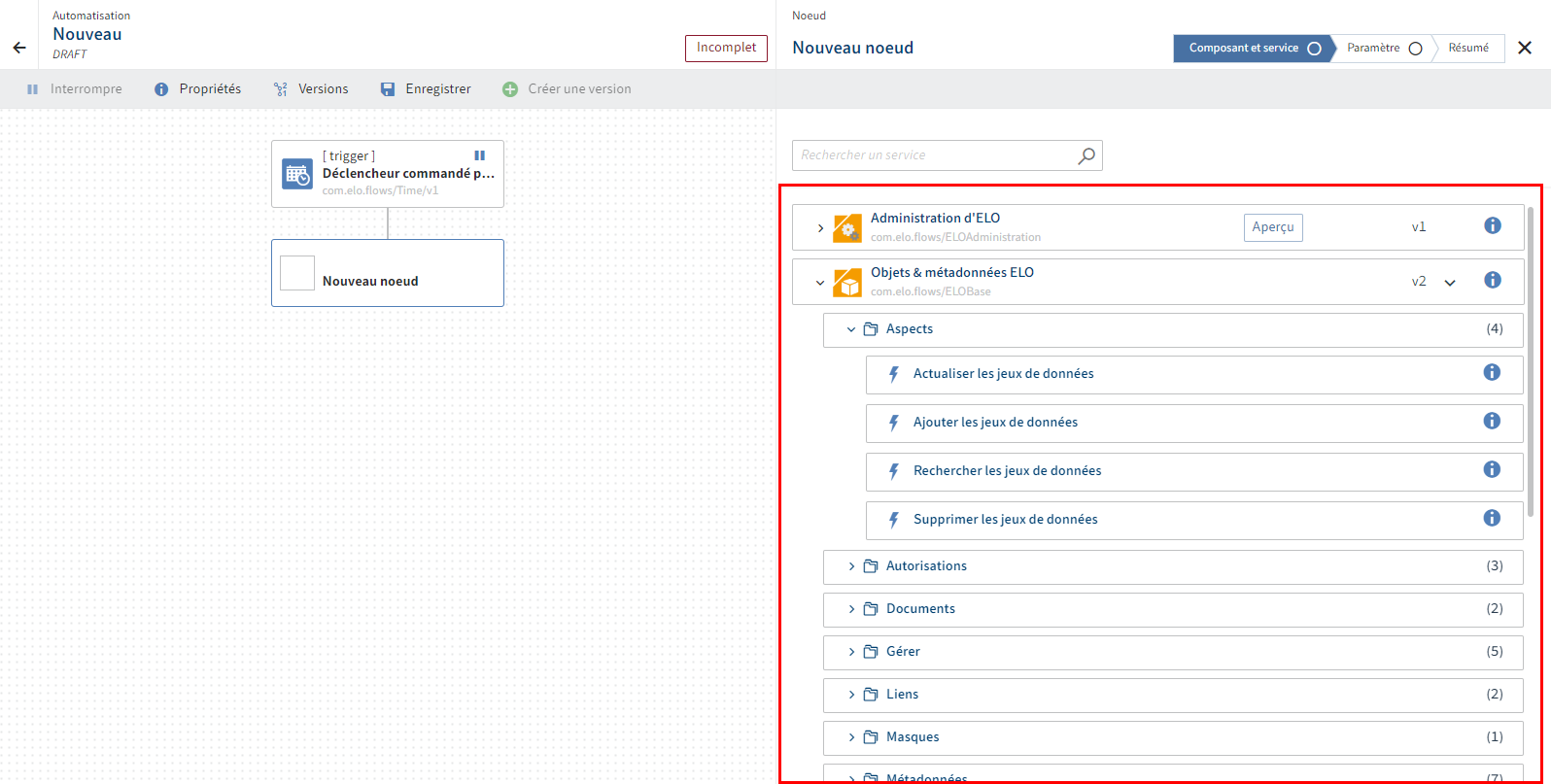Open the v2 version dropdown

point(1450,283)
